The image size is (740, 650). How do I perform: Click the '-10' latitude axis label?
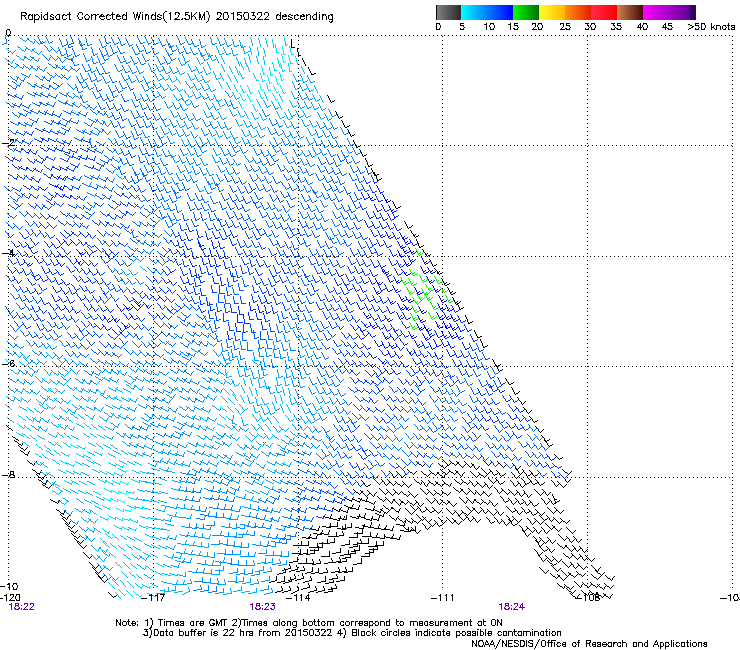(9, 586)
